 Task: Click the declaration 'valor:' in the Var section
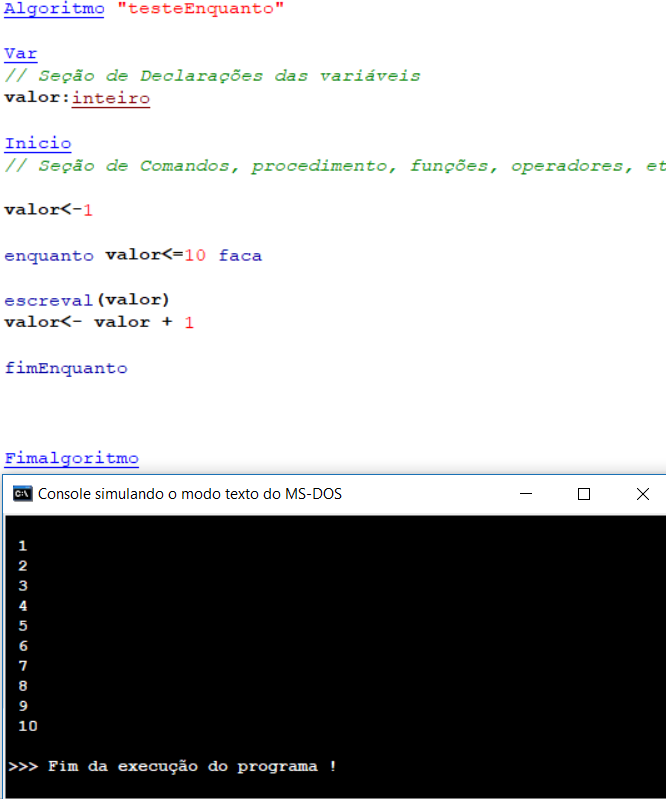click(37, 97)
